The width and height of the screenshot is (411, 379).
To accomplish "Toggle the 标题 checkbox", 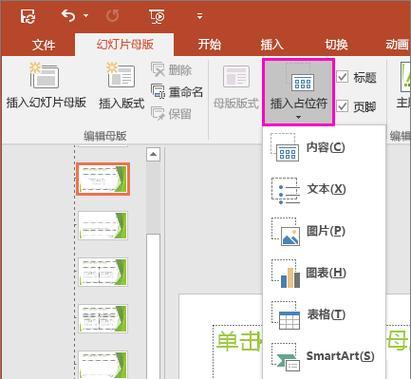I will (x=342, y=77).
